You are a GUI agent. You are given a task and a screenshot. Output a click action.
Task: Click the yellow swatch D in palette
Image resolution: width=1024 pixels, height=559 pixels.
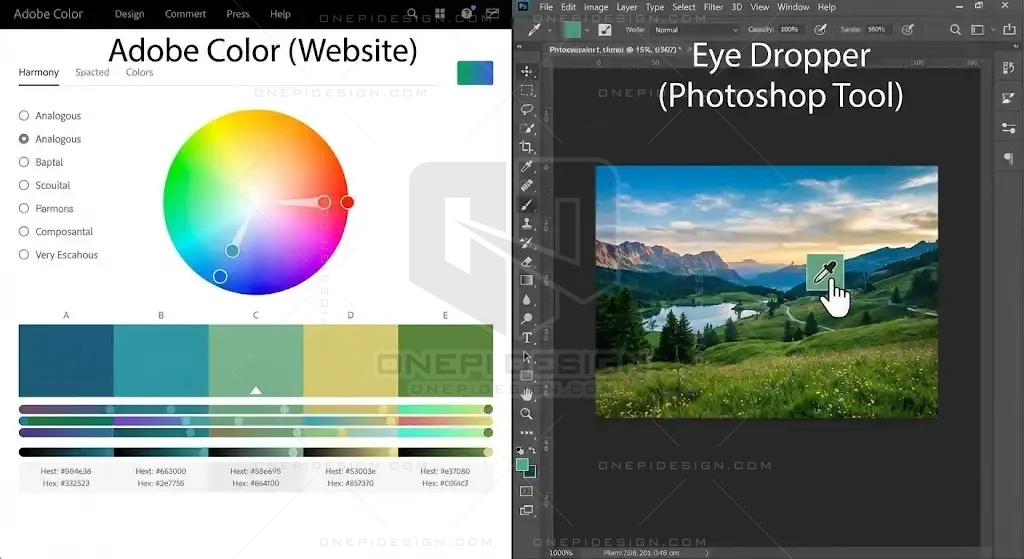coord(350,360)
